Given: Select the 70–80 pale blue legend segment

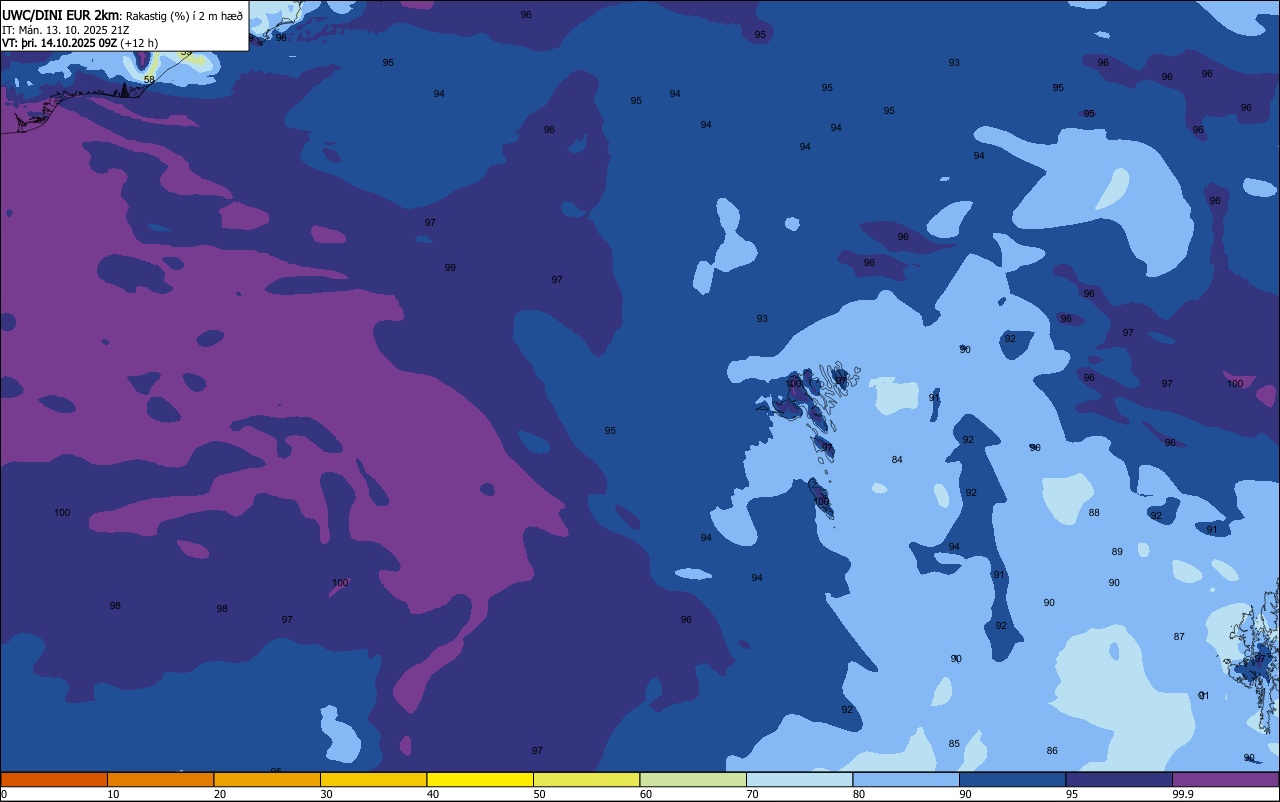Looking at the screenshot, I should click(x=799, y=779).
